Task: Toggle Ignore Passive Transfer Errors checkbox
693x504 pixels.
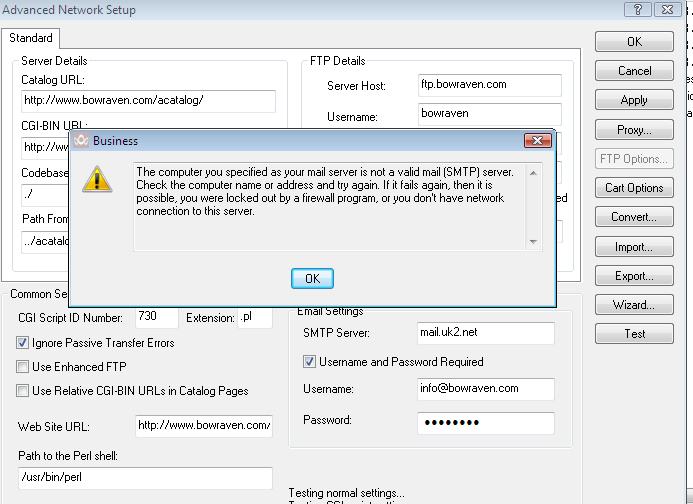Action: [23, 343]
